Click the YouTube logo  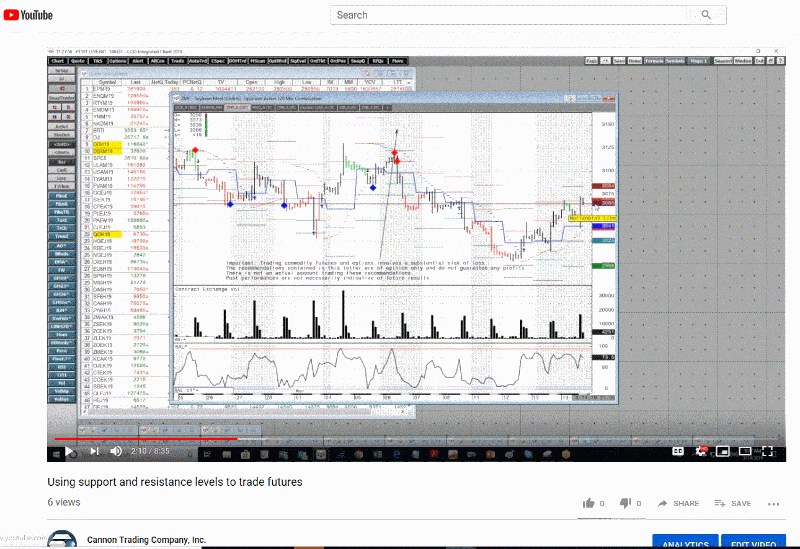(28, 15)
